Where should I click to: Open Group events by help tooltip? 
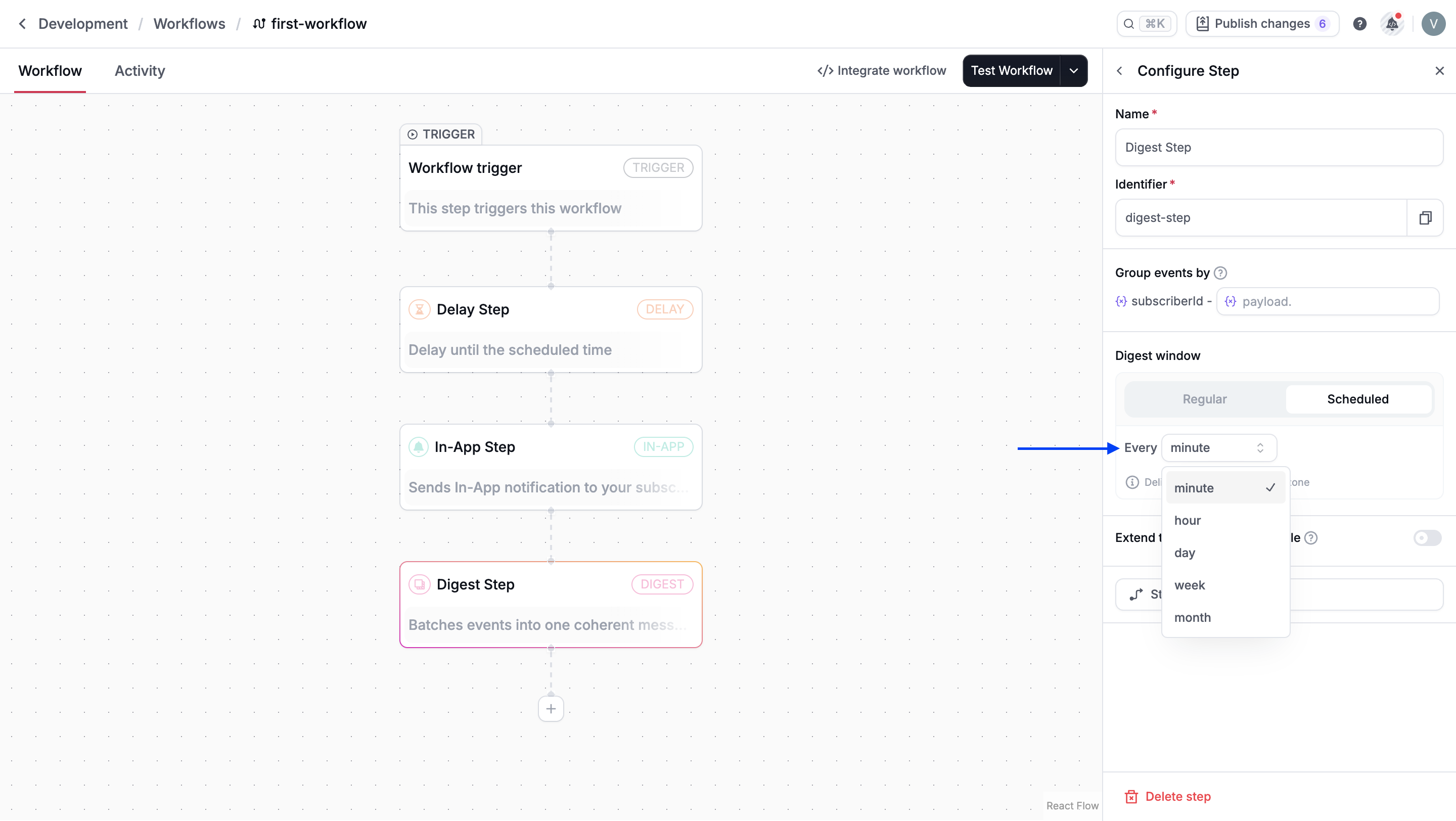tap(1221, 272)
